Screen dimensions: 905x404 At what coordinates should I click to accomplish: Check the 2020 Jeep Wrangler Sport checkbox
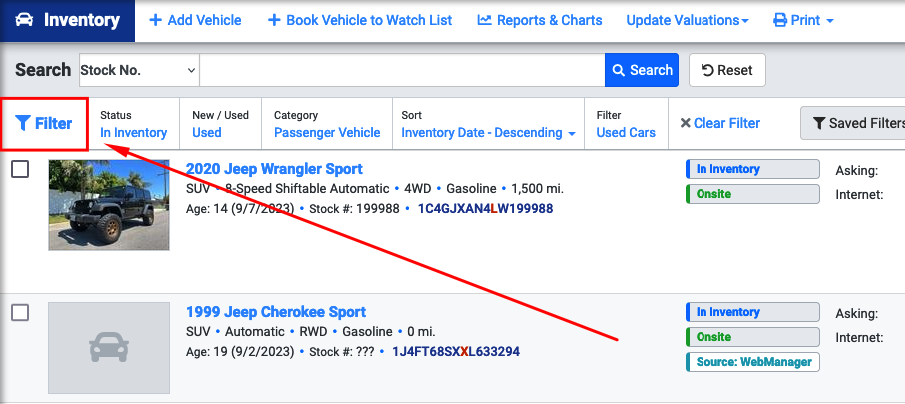pos(20,169)
